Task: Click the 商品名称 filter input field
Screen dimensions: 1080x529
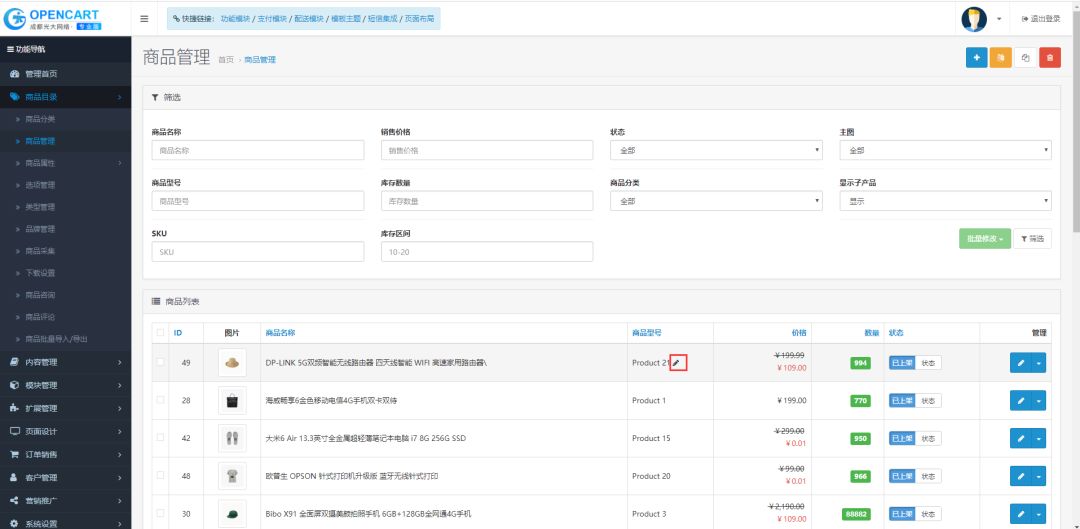Action: click(257, 150)
